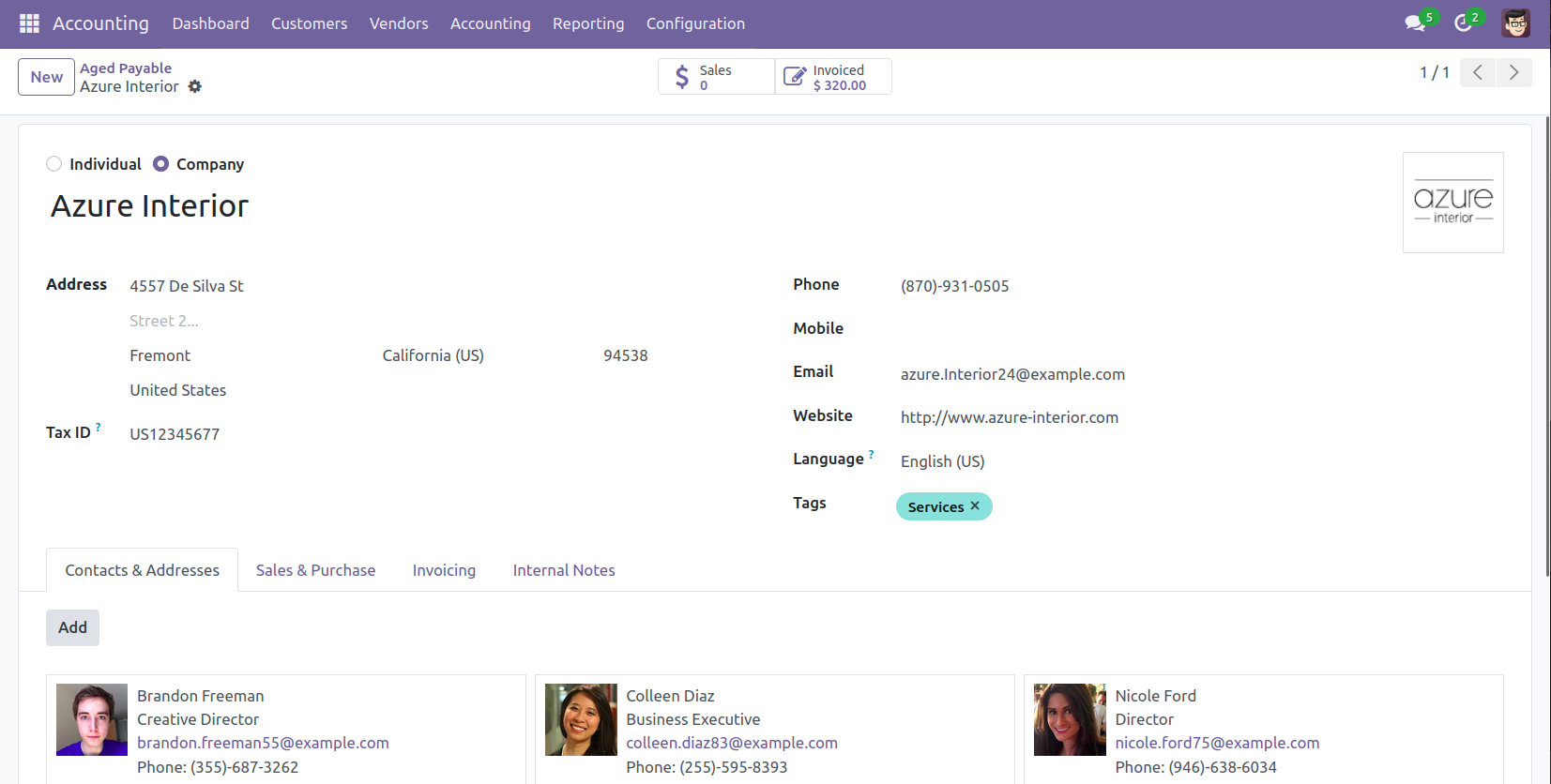Remove the Services tag with X
Viewport: 1551px width, 784px height.
[975, 506]
